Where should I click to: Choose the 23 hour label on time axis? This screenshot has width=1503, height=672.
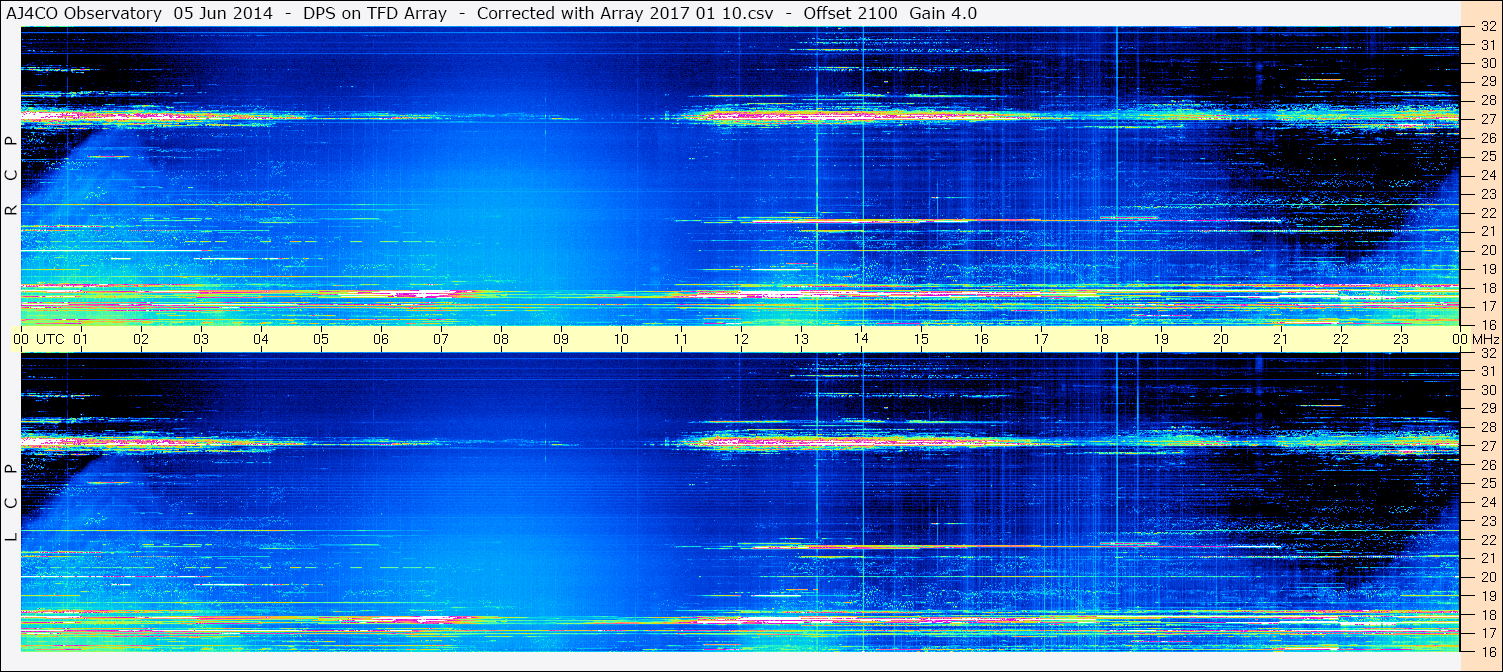1401,339
